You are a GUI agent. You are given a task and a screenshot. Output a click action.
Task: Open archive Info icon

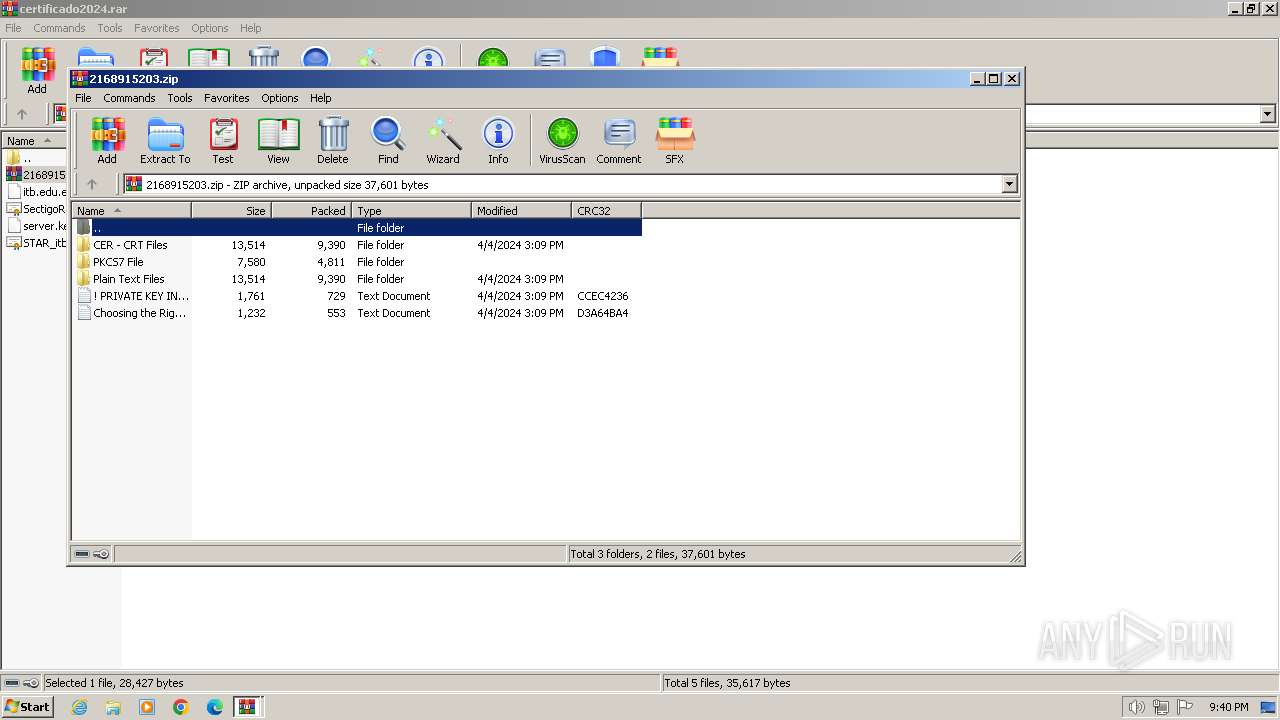click(x=498, y=140)
